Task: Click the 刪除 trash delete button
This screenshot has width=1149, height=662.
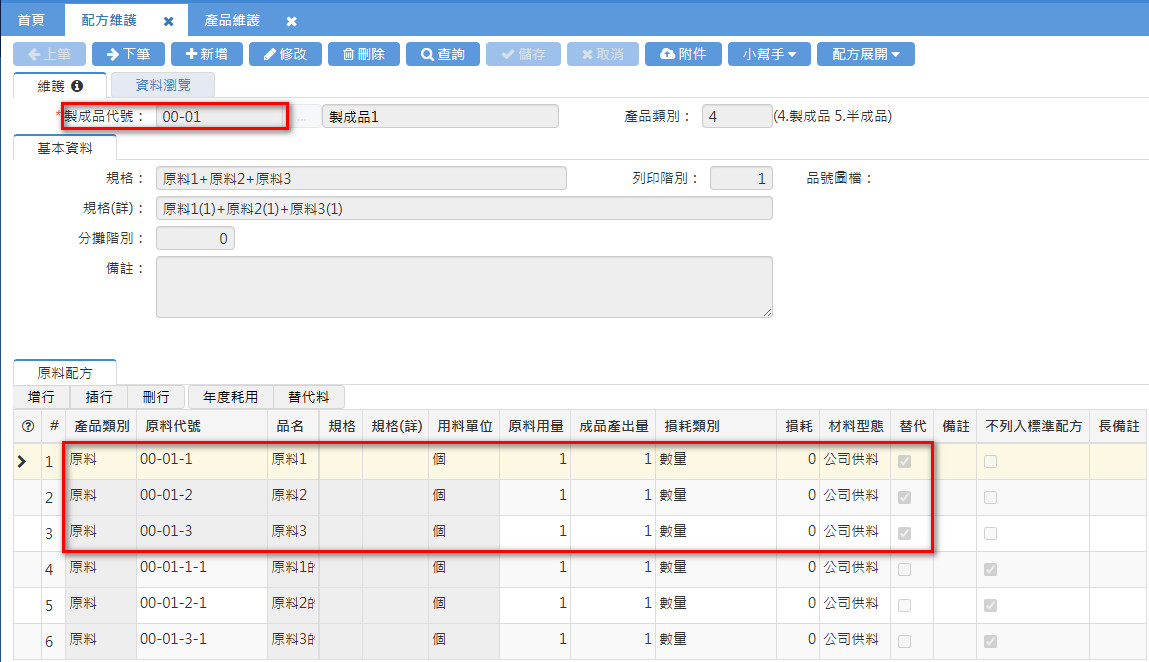Action: 363,54
